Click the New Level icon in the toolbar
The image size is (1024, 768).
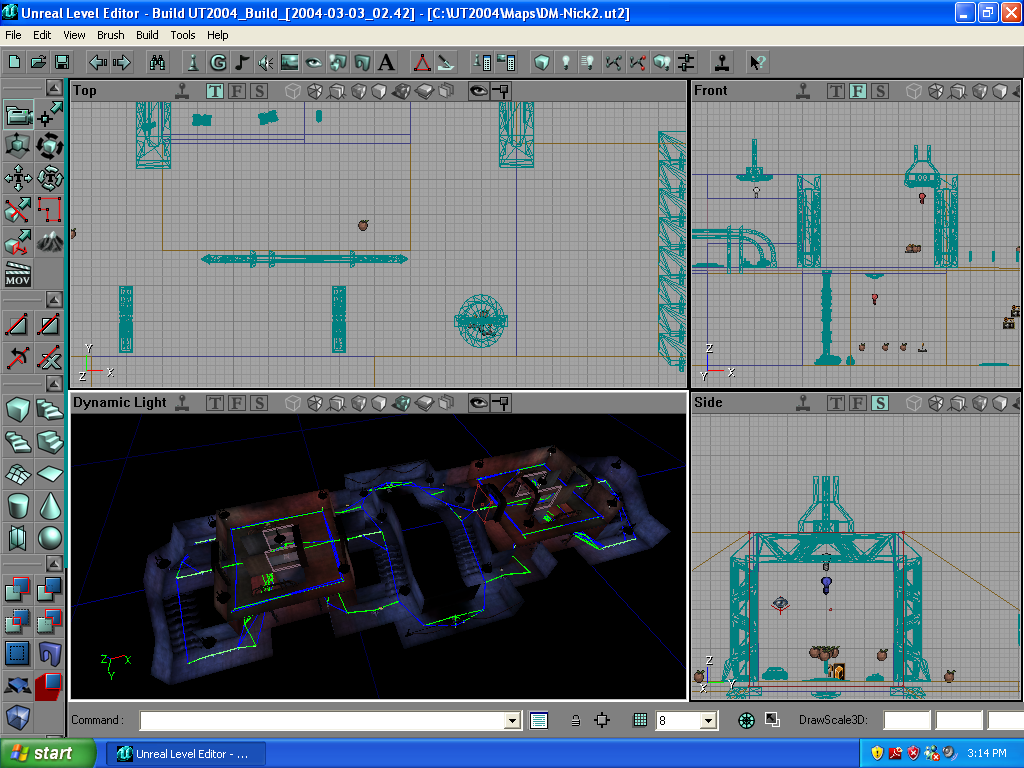coord(14,63)
